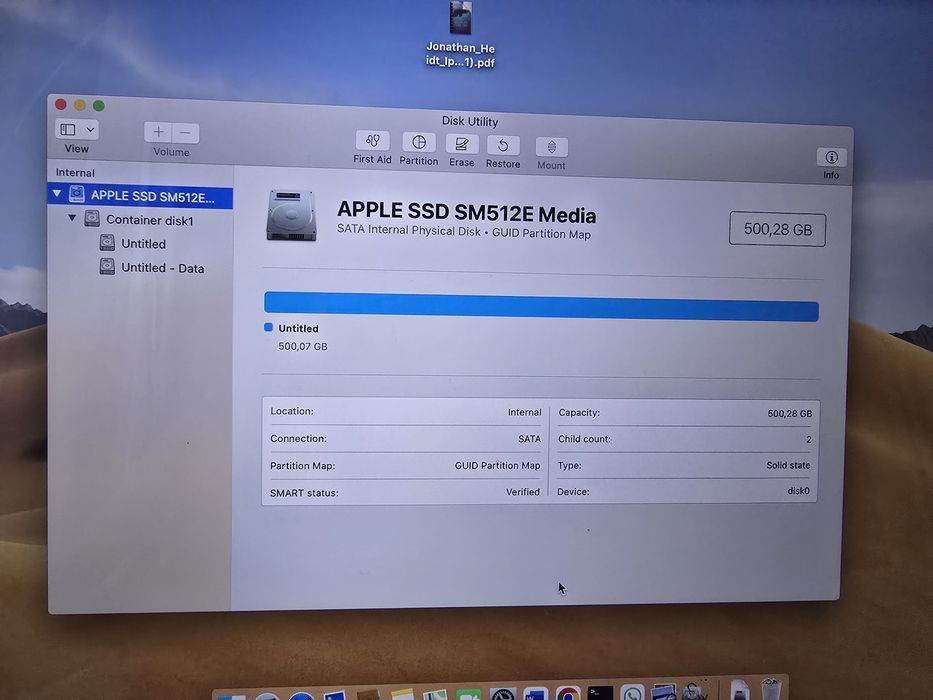This screenshot has width=933, height=700.
Task: Click the Location value Internal
Action: pos(524,412)
